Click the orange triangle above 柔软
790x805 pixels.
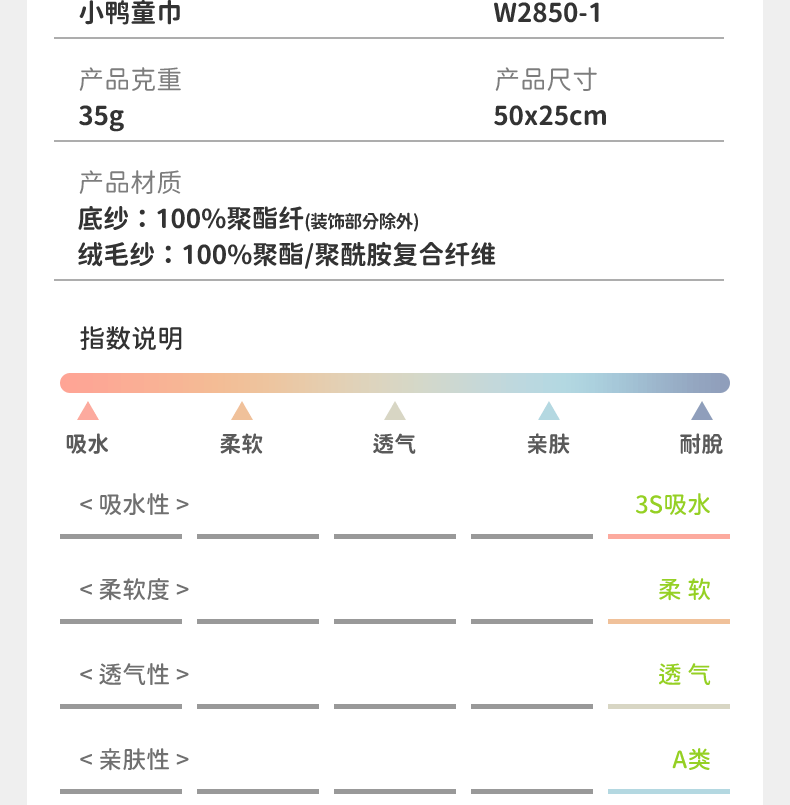242,411
